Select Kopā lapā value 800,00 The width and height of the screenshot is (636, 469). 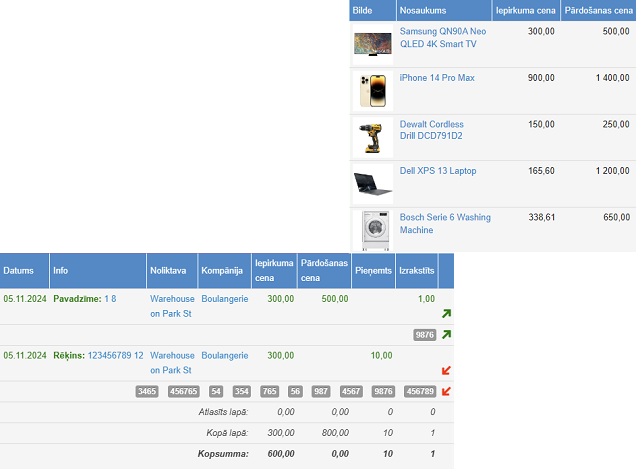pyautogui.click(x=335, y=433)
